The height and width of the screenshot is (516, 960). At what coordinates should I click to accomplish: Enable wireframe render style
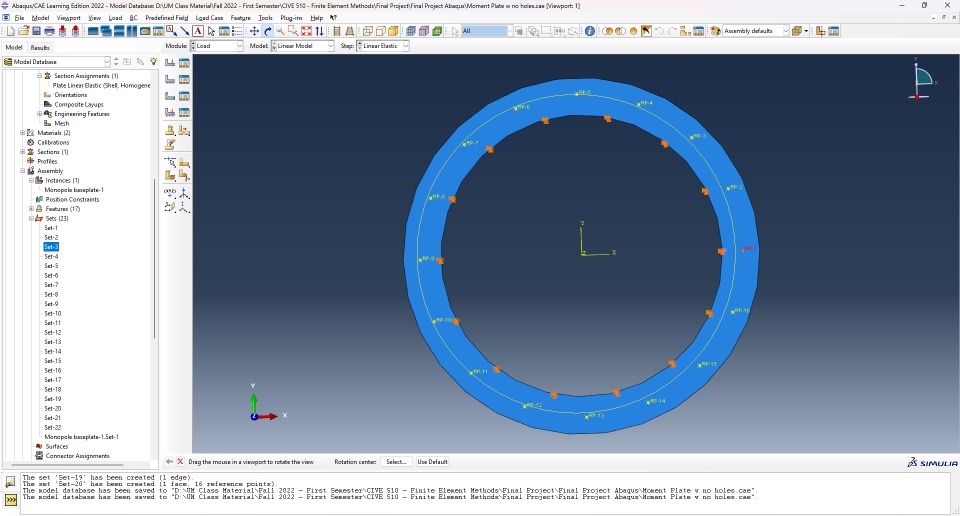(x=367, y=31)
